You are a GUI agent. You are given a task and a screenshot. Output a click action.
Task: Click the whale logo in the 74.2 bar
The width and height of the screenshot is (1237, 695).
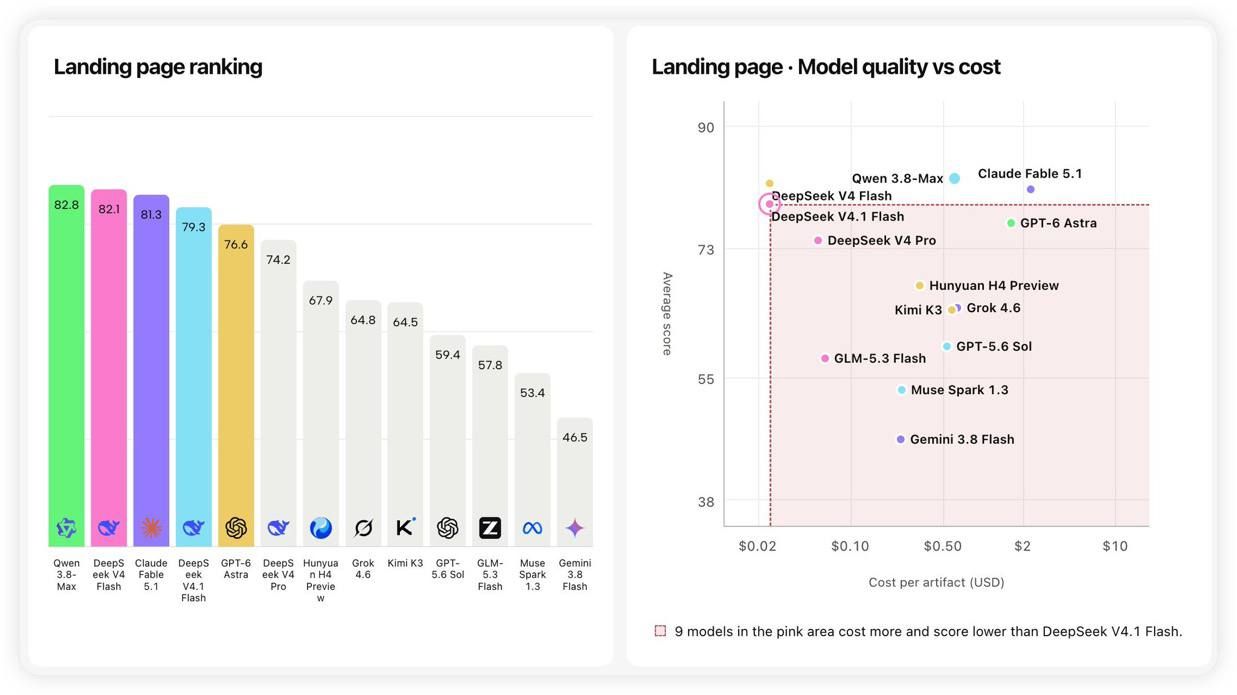click(278, 528)
